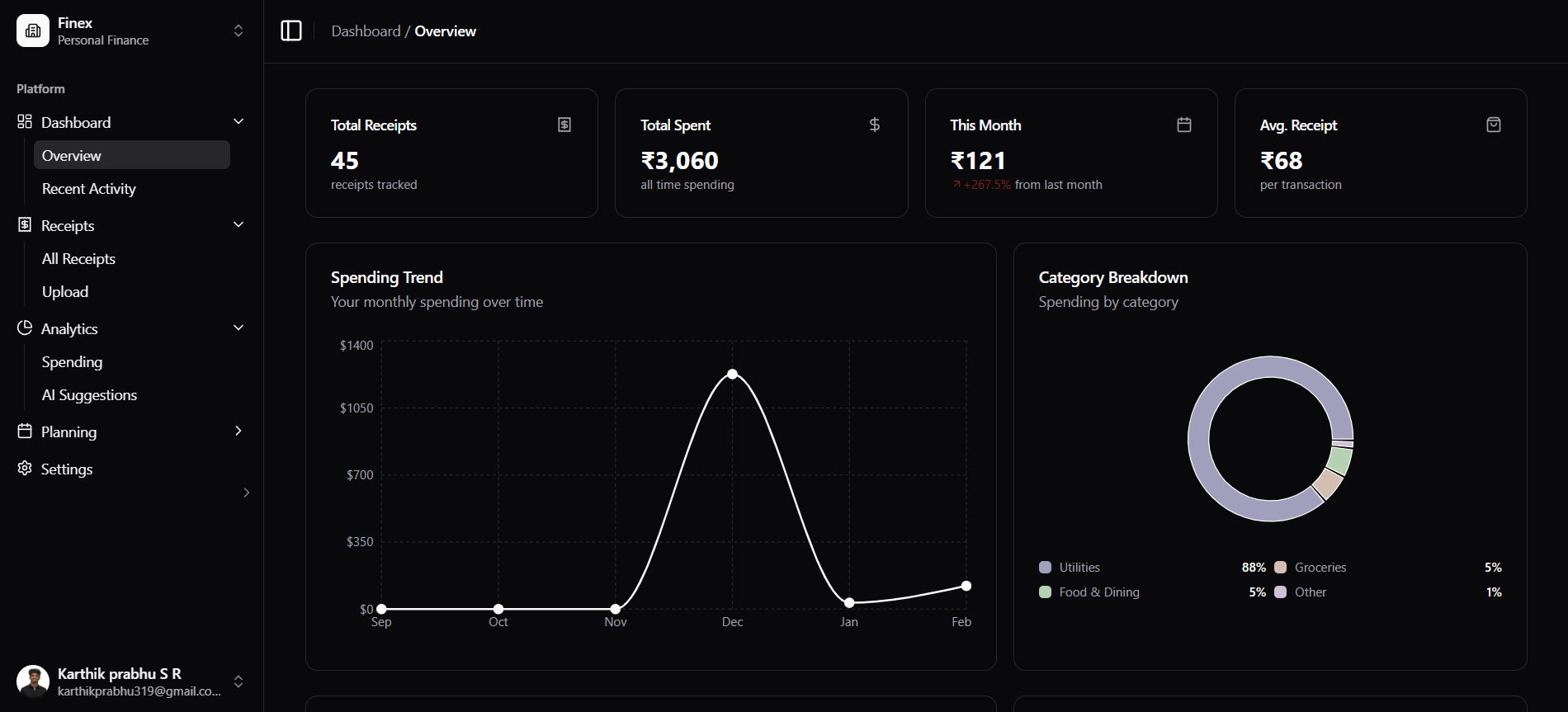Collapse the Receipts section chevron

[x=239, y=225]
